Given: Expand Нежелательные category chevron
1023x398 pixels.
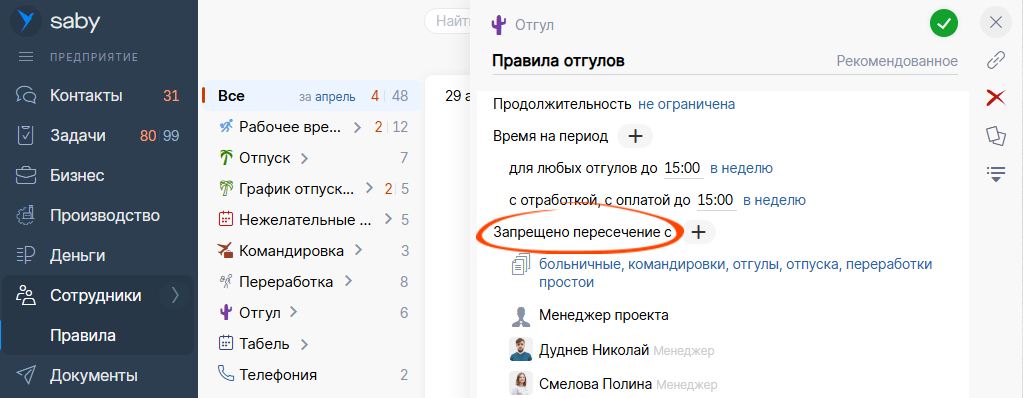Looking at the screenshot, I should pyautogui.click(x=388, y=219).
